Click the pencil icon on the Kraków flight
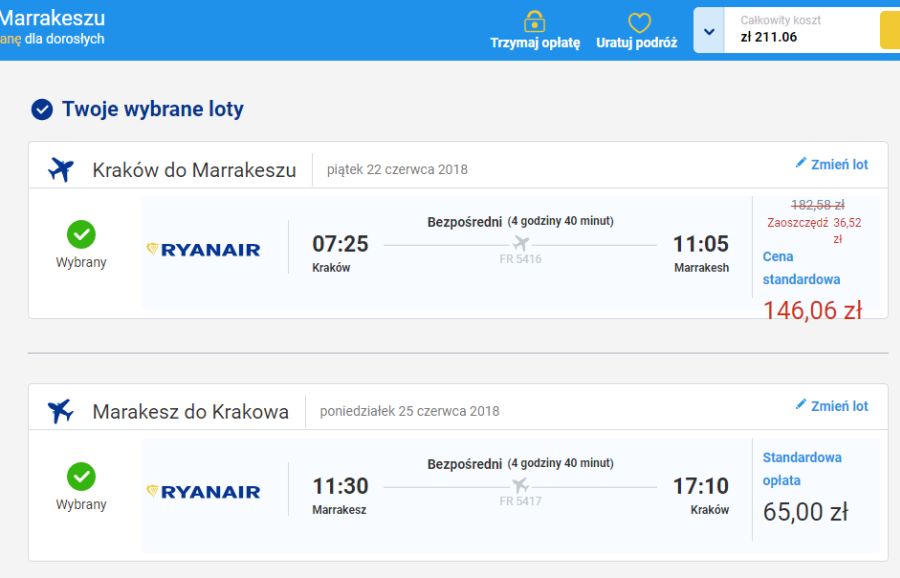This screenshot has height=578, width=900. [801, 163]
